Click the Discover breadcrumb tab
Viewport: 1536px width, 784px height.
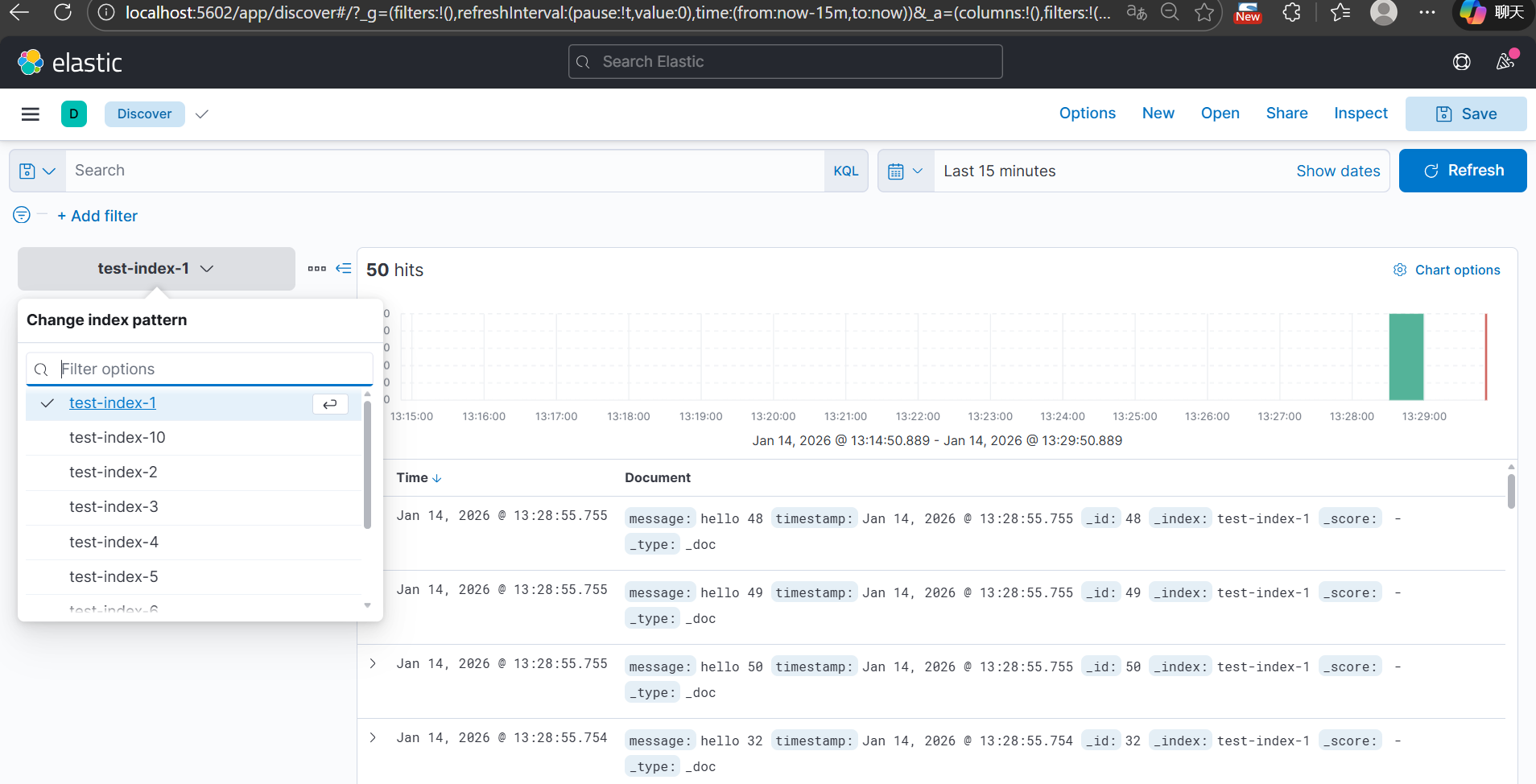(145, 114)
